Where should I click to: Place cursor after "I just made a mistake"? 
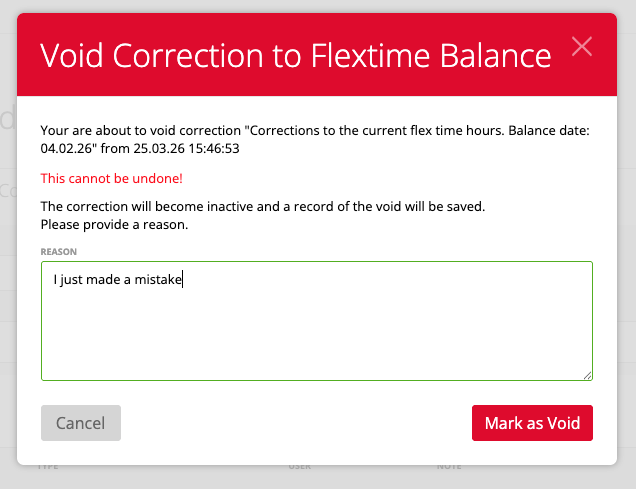tap(183, 281)
